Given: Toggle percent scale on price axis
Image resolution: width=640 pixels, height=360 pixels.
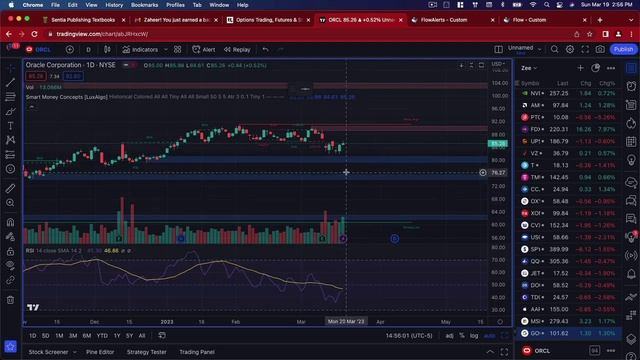Looking at the screenshot, I should click(x=462, y=336).
